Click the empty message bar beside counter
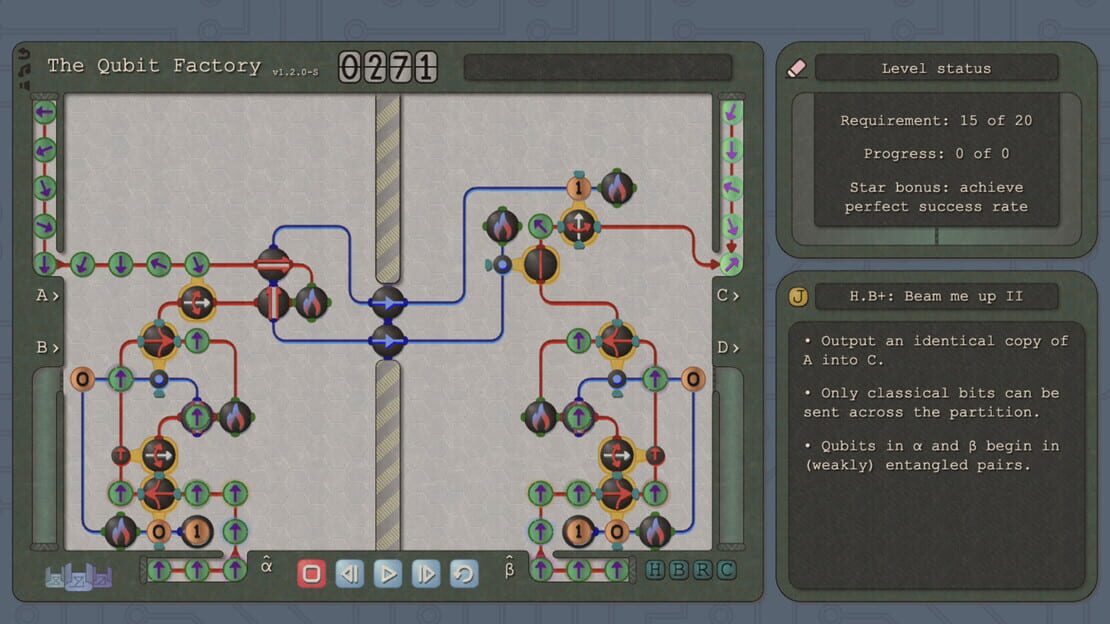The height and width of the screenshot is (624, 1110). pos(597,68)
